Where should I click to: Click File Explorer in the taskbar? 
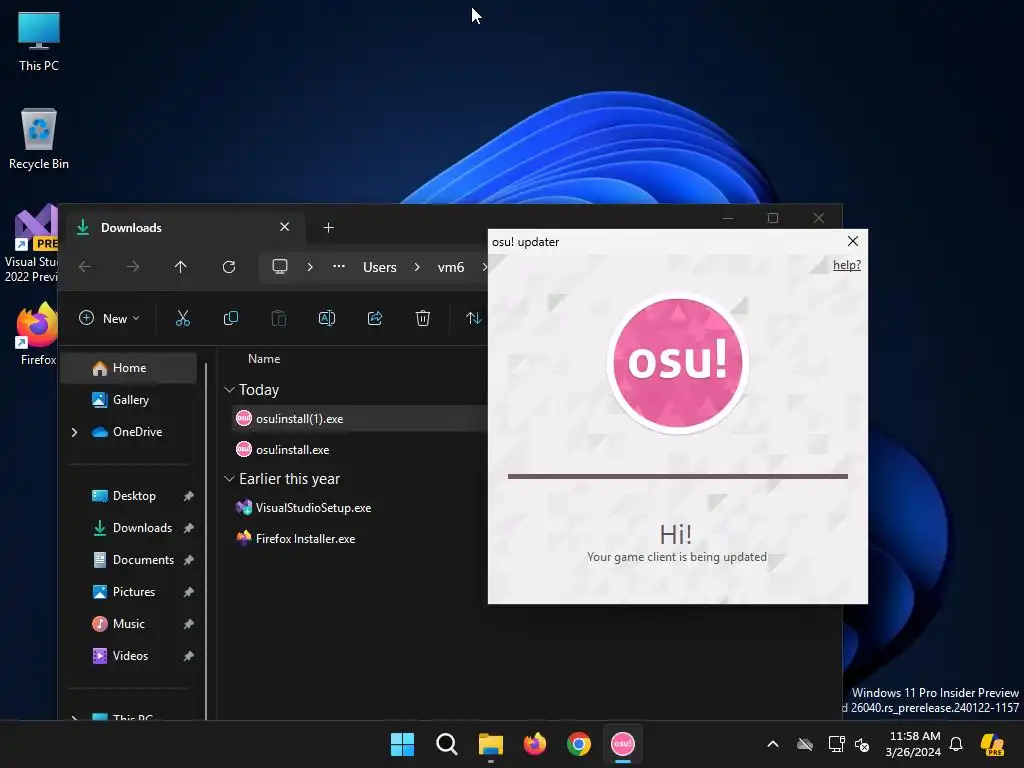click(x=490, y=744)
